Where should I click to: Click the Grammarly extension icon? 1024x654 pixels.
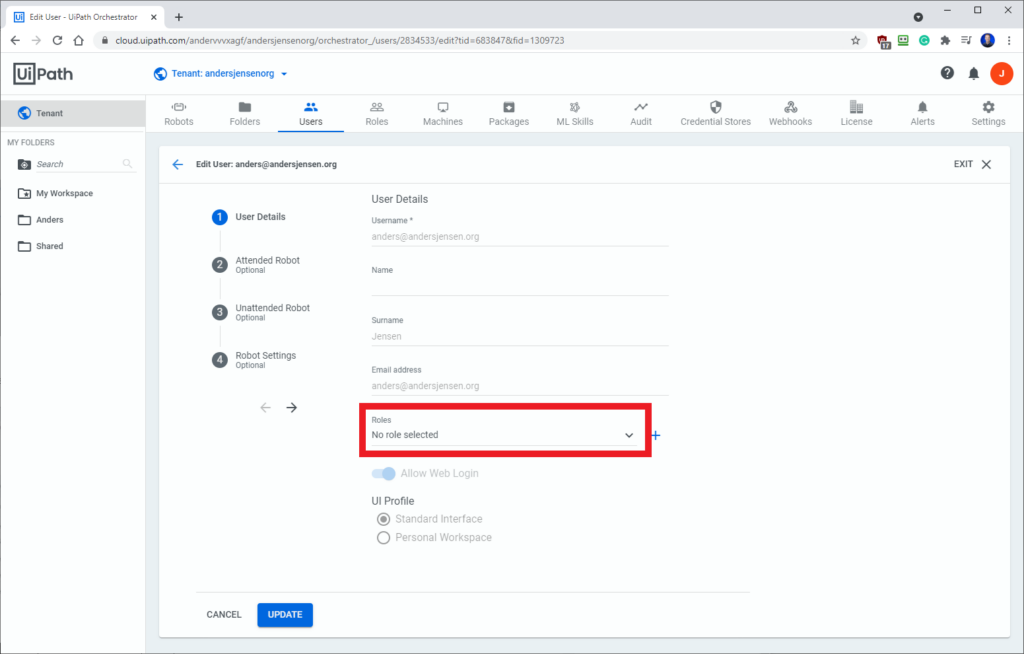click(924, 41)
